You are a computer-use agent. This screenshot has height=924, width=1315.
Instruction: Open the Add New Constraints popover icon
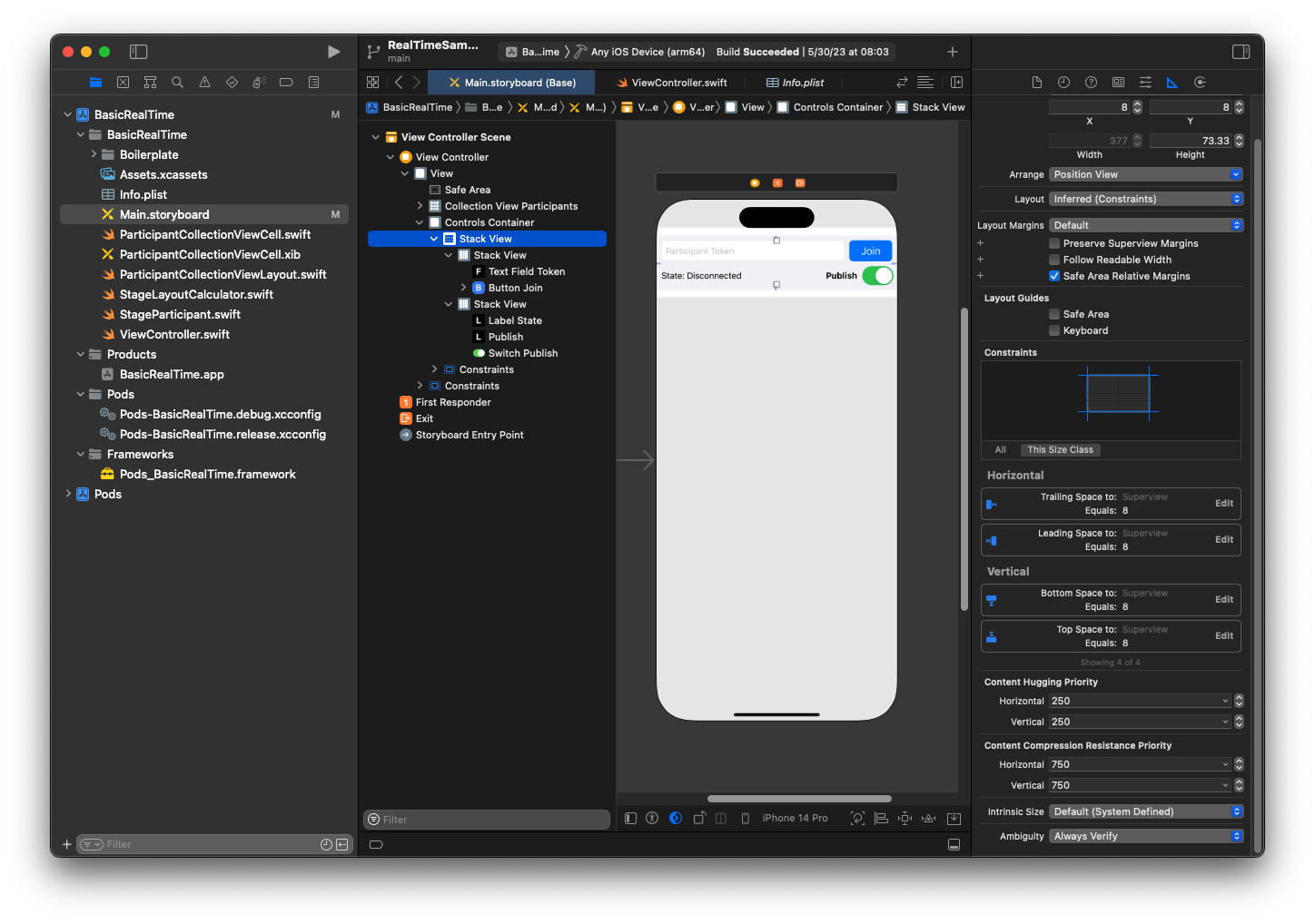point(905,818)
